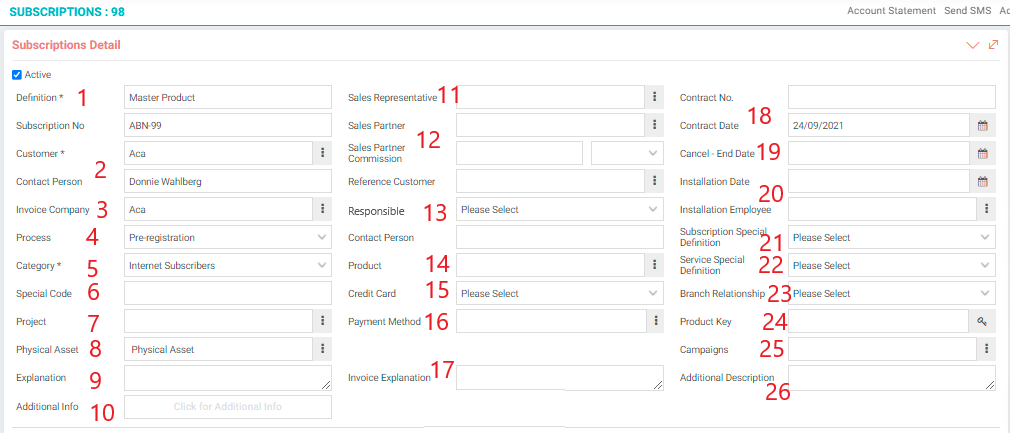Click the Special Code input field
The width and height of the screenshot is (1010, 433).
227,293
